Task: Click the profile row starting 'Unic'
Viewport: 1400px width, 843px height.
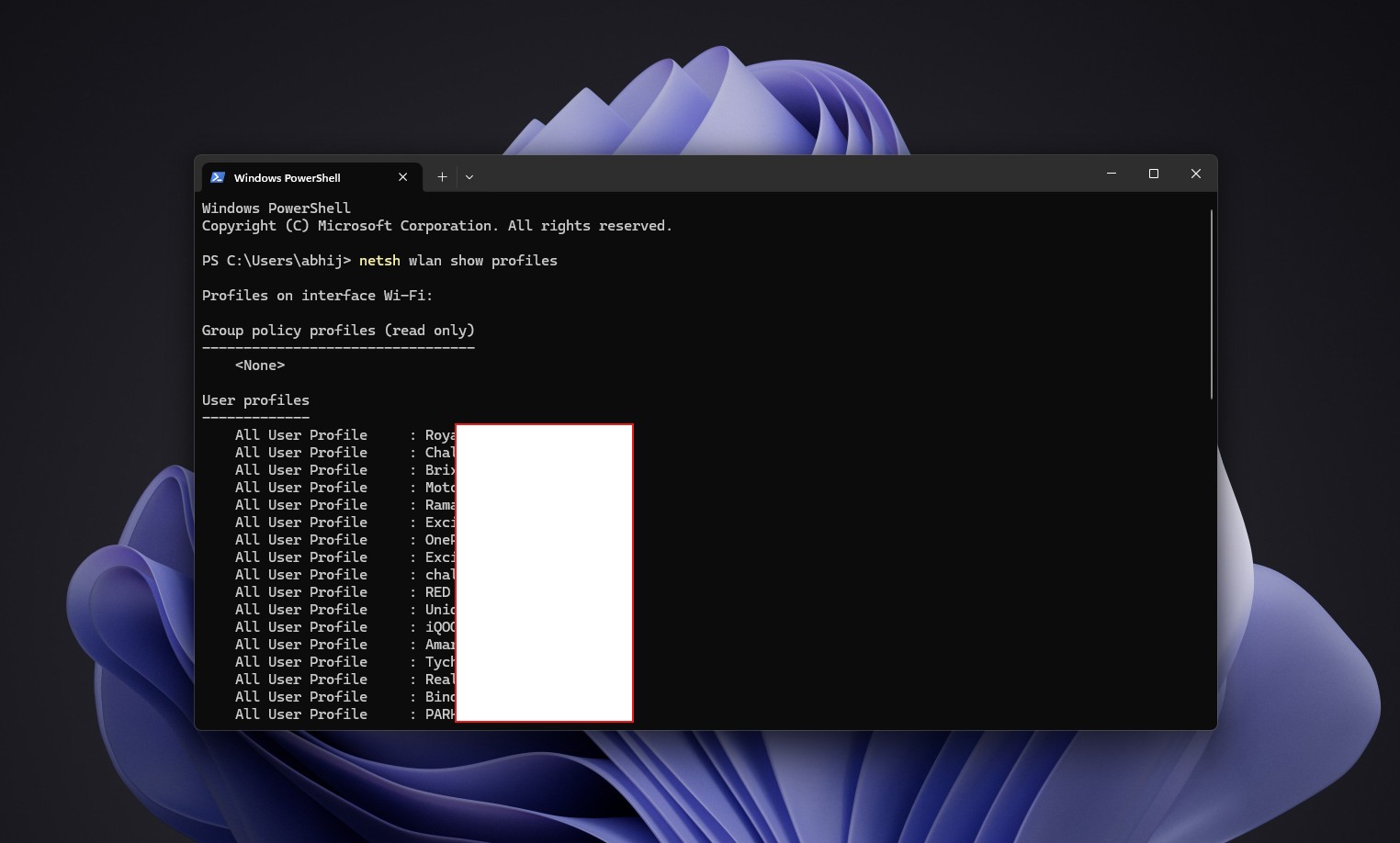Action: coord(344,610)
